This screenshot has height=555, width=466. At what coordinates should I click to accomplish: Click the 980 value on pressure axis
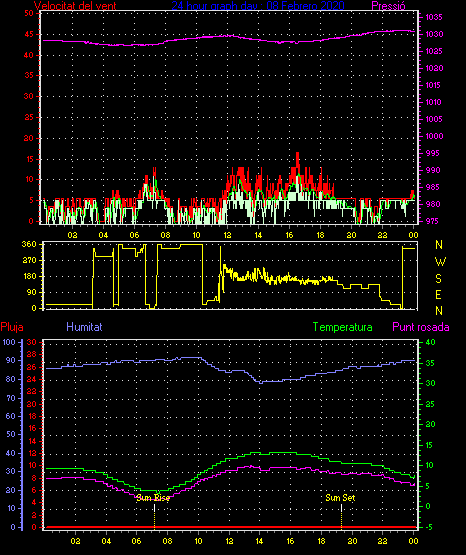pyautogui.click(x=434, y=204)
